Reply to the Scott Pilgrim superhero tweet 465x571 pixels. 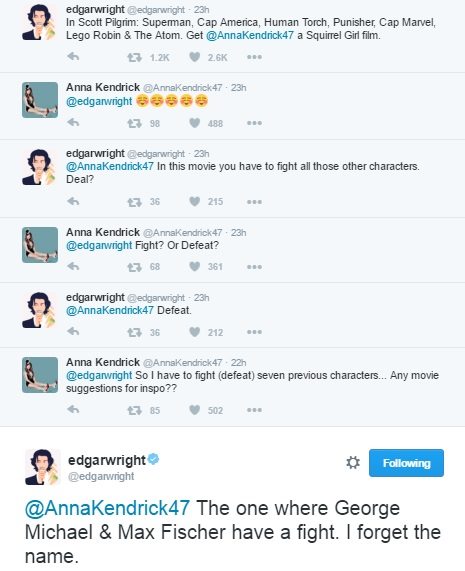73,57
